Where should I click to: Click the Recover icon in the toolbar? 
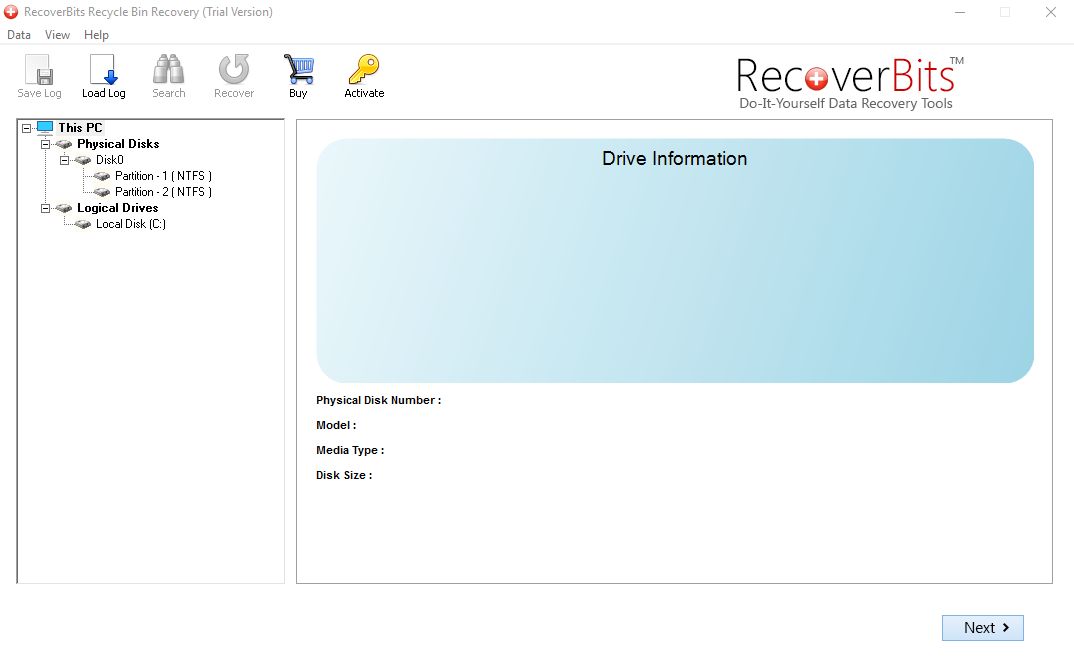(x=233, y=70)
